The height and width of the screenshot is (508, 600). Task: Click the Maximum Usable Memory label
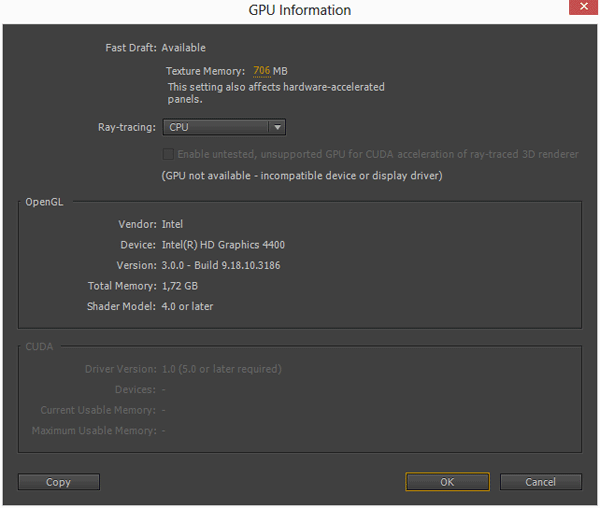coord(94,431)
